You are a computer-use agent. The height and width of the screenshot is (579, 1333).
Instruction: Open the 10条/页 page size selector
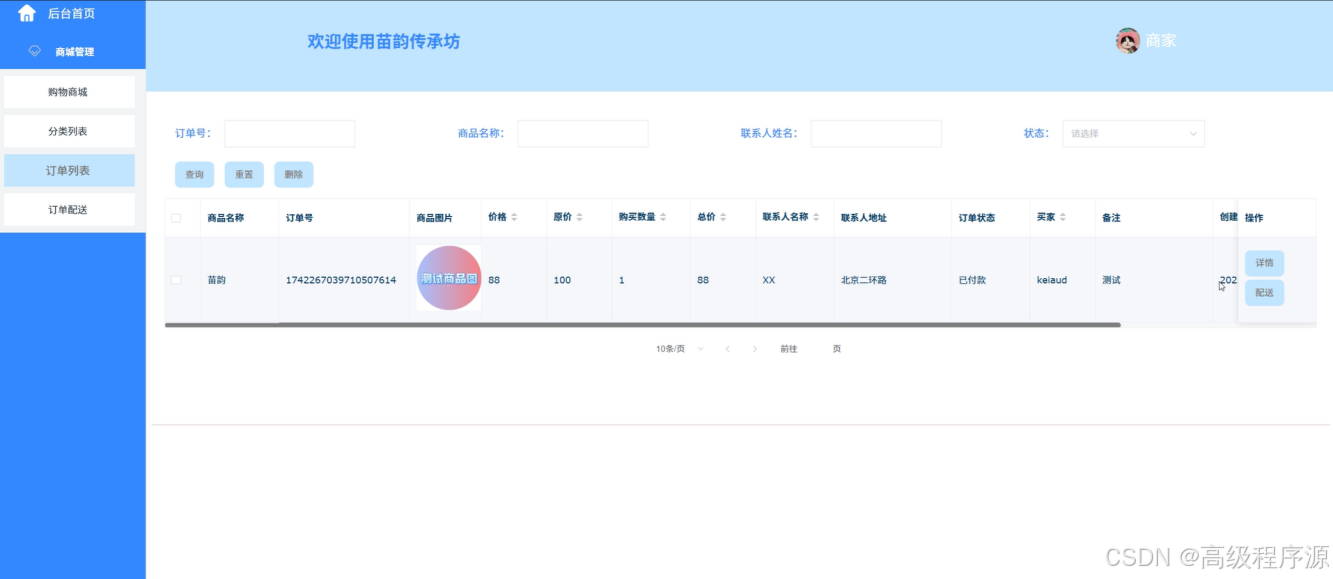[680, 349]
